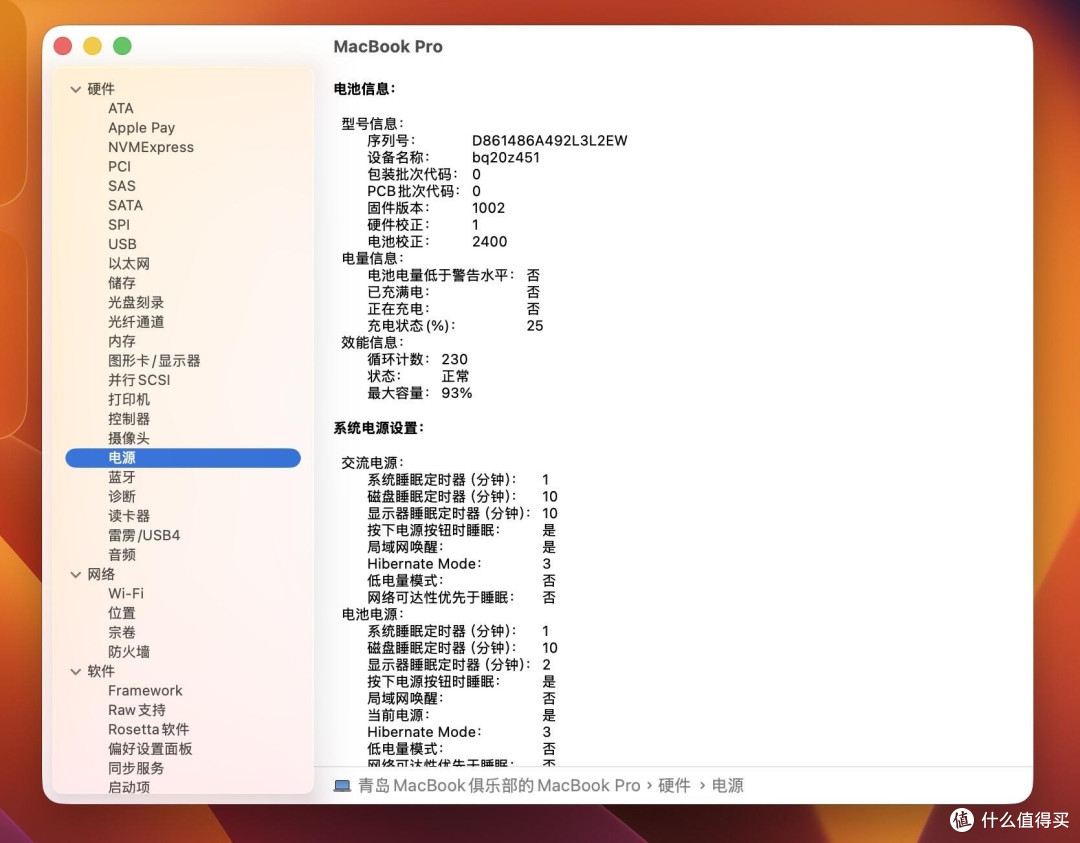Click battery calibration value 2400
Image resolution: width=1080 pixels, height=843 pixels.
(x=490, y=242)
